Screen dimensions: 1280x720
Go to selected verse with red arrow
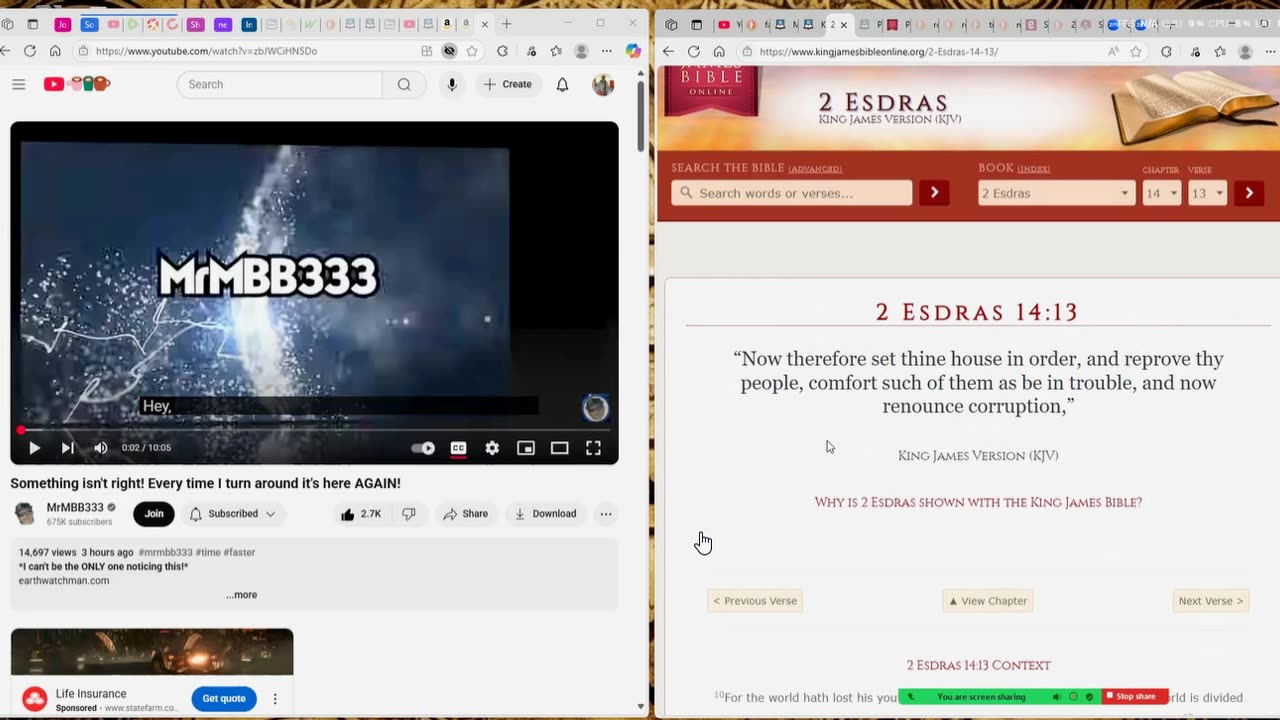pos(1249,193)
